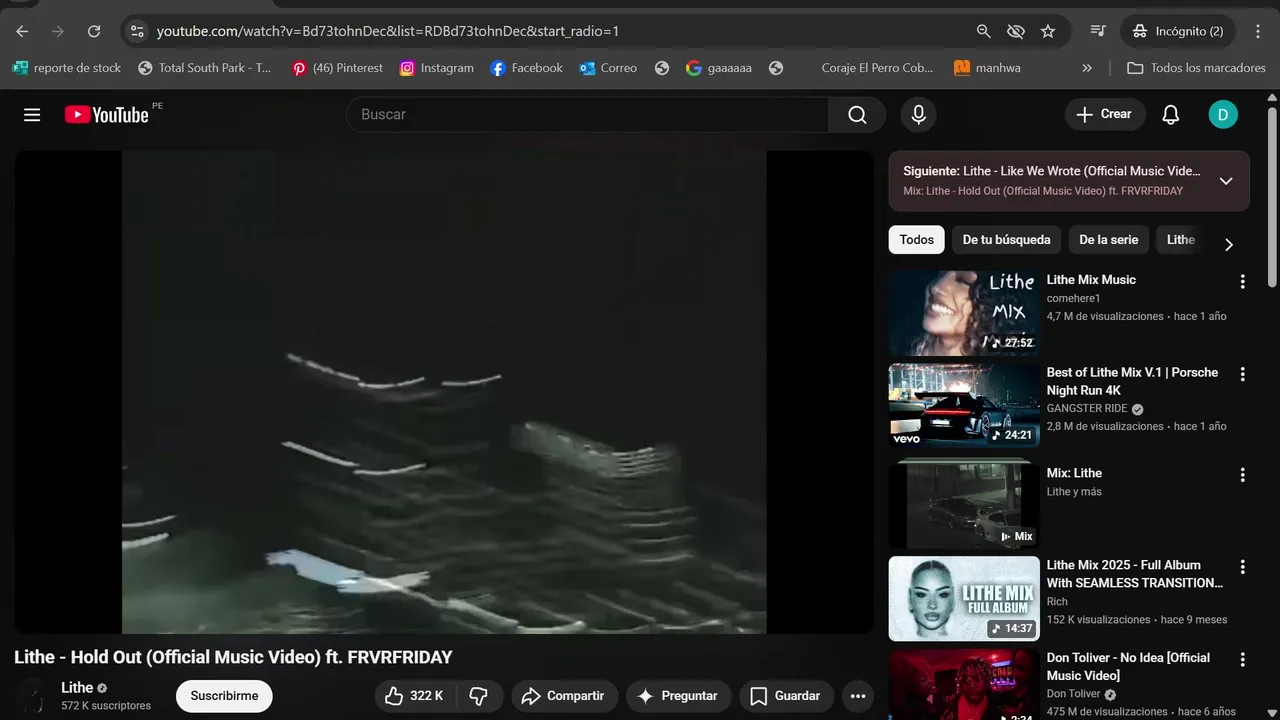Screen dimensions: 1280x720
Task: Select De la serie filter chip
Action: pyautogui.click(x=1108, y=240)
